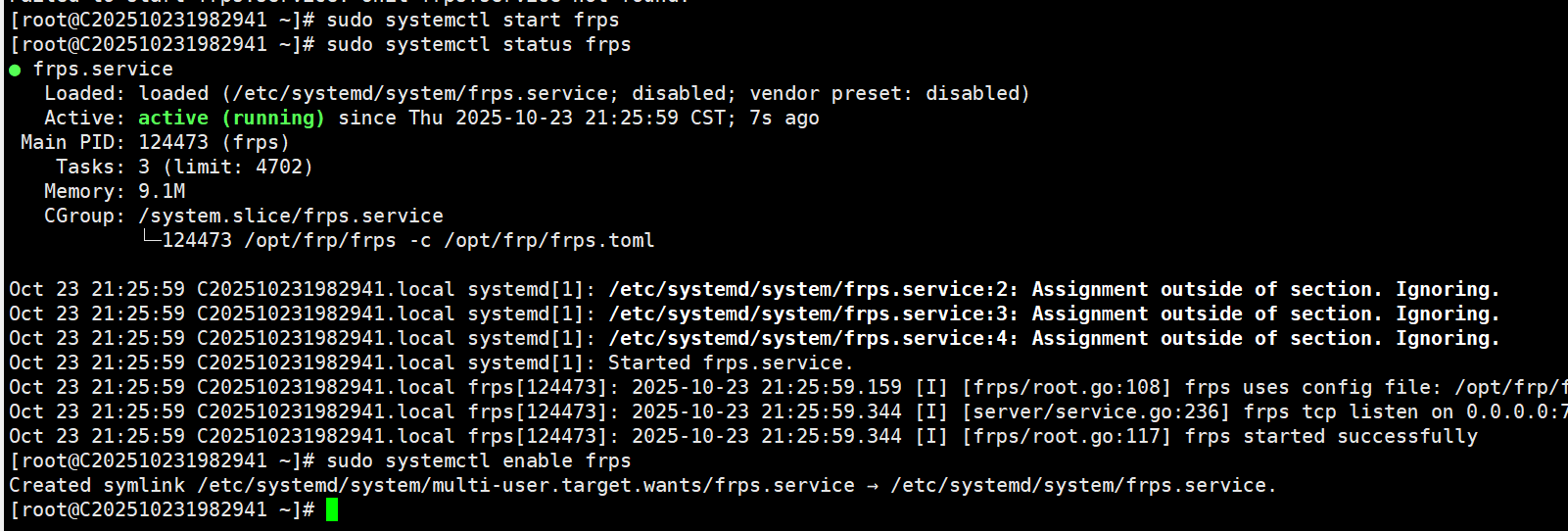Click the green terminal cursor block
The height and width of the screenshot is (531, 1568).
(x=332, y=509)
